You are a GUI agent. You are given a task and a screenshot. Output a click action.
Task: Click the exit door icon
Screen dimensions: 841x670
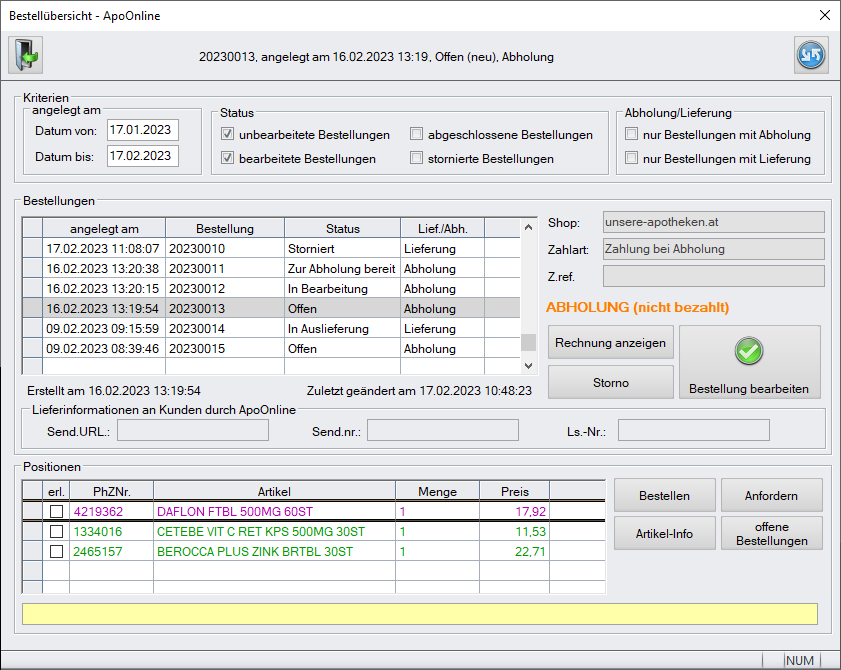26,56
